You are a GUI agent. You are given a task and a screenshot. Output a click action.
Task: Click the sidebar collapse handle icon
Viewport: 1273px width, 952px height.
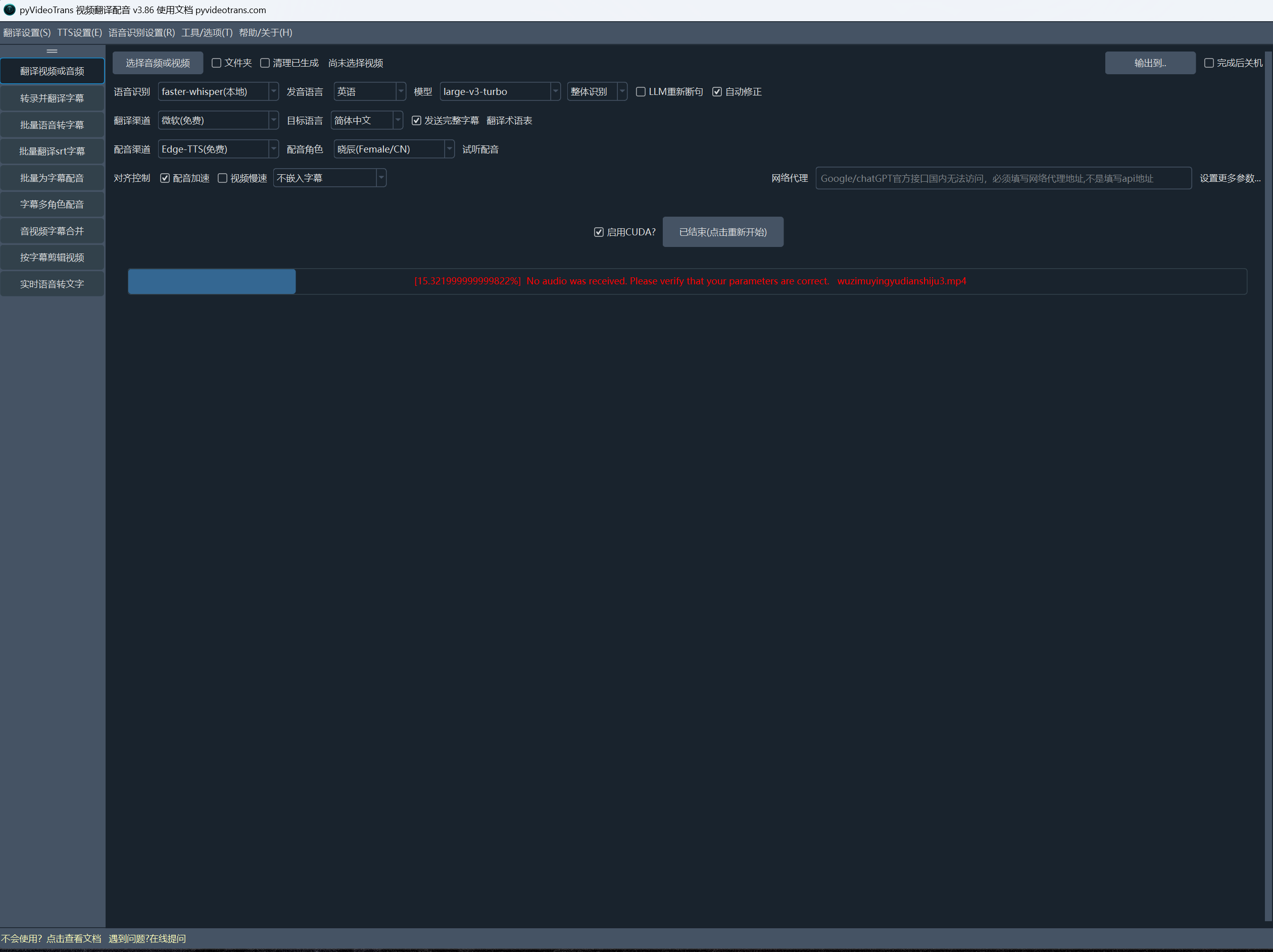52,51
